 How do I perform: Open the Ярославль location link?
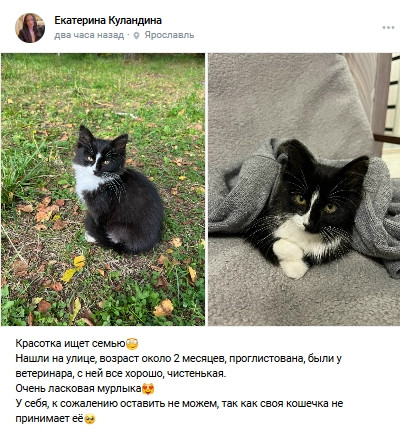pyautogui.click(x=169, y=35)
